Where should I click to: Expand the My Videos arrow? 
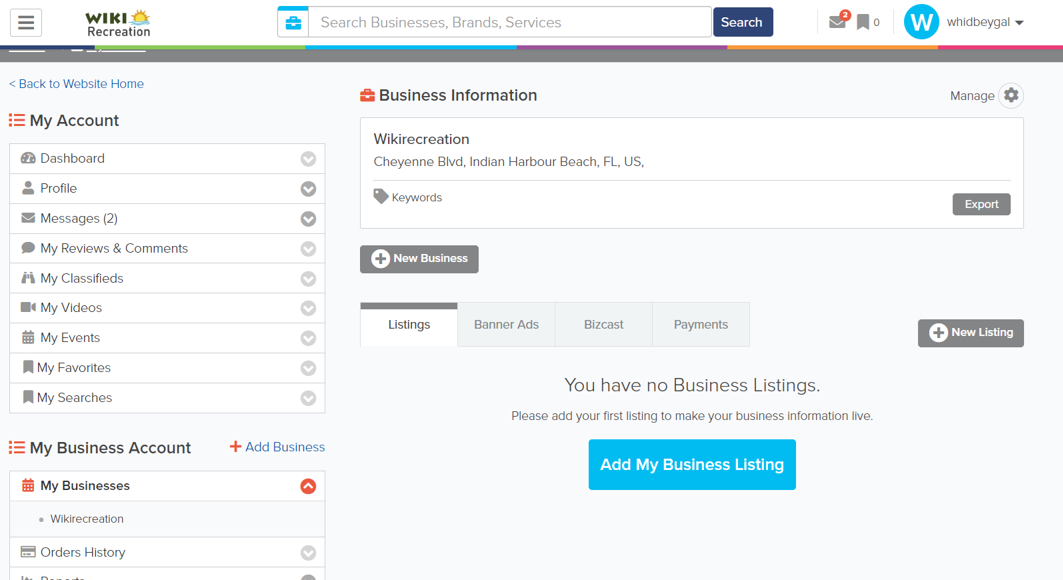pyautogui.click(x=308, y=308)
